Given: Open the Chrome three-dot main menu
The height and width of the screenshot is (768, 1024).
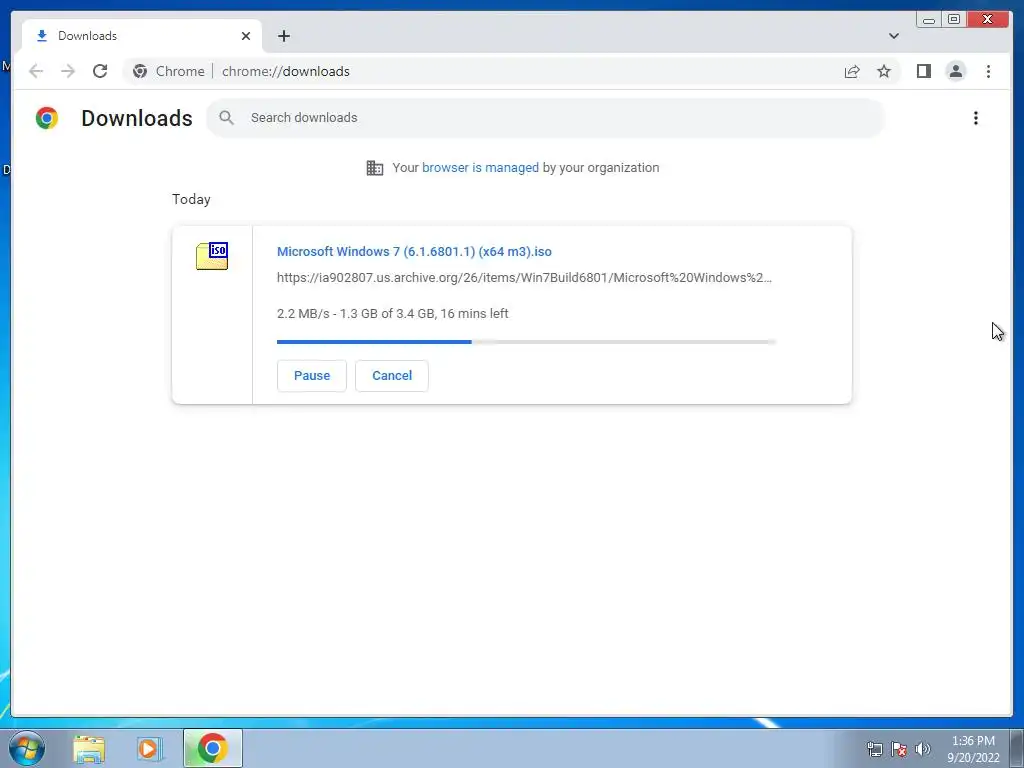Looking at the screenshot, I should pyautogui.click(x=988, y=71).
